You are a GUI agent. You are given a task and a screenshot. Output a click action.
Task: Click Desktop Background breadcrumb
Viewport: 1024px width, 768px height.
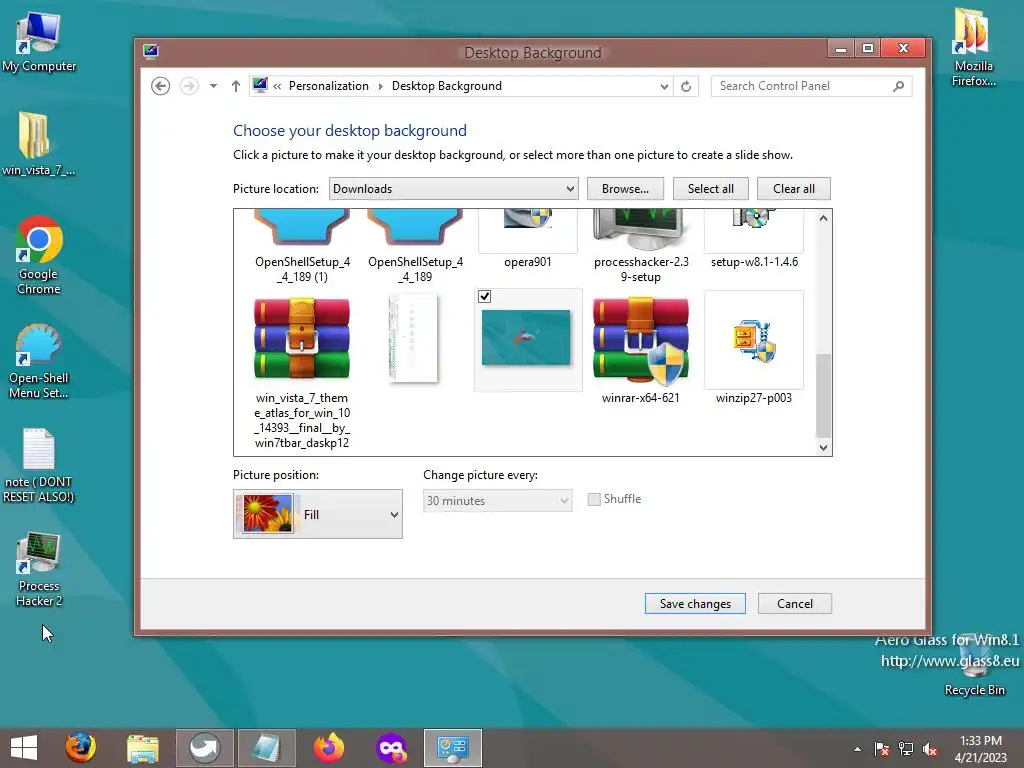click(447, 86)
